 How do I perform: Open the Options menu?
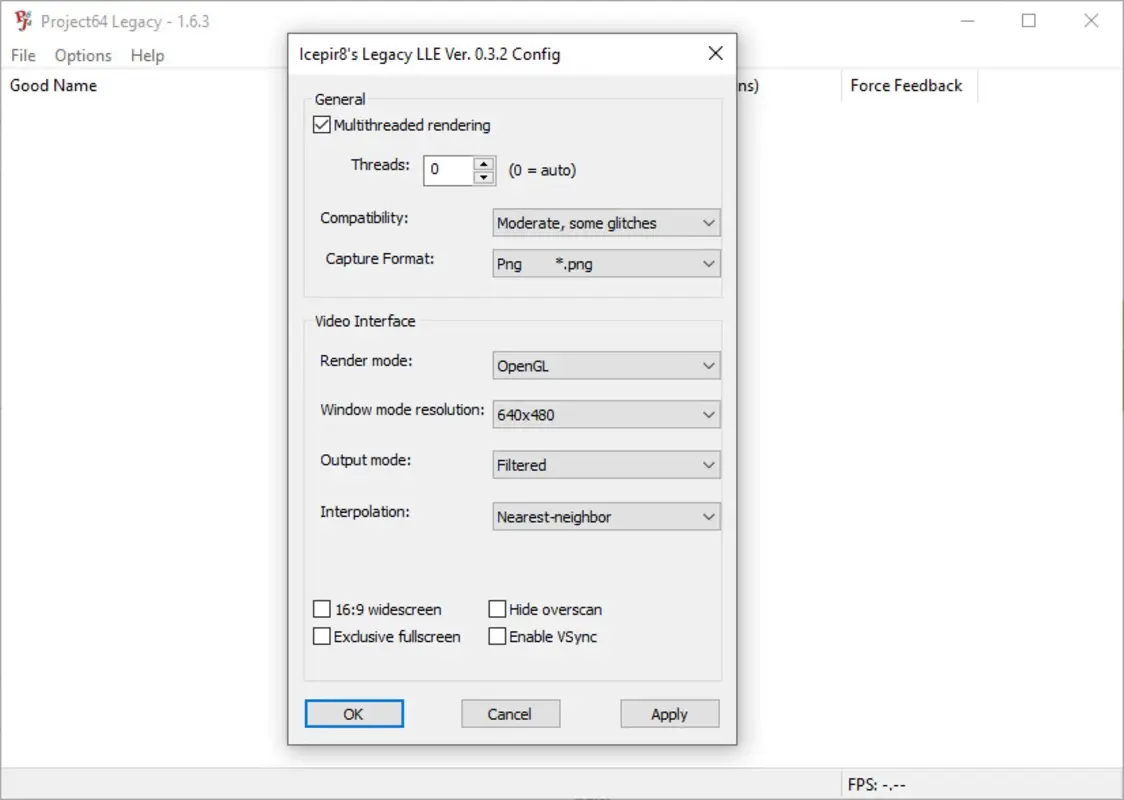click(82, 55)
